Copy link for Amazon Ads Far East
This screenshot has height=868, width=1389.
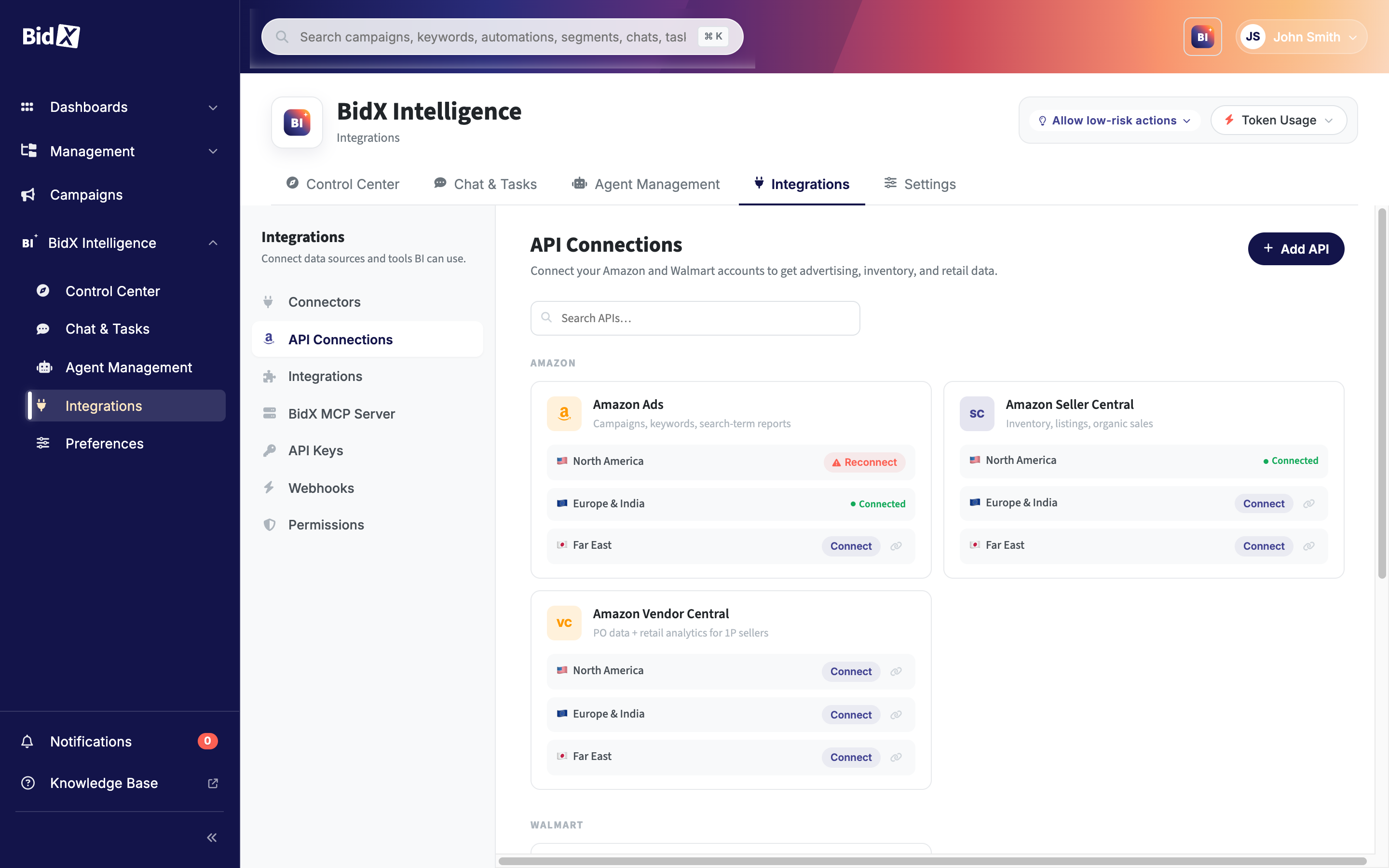[896, 546]
